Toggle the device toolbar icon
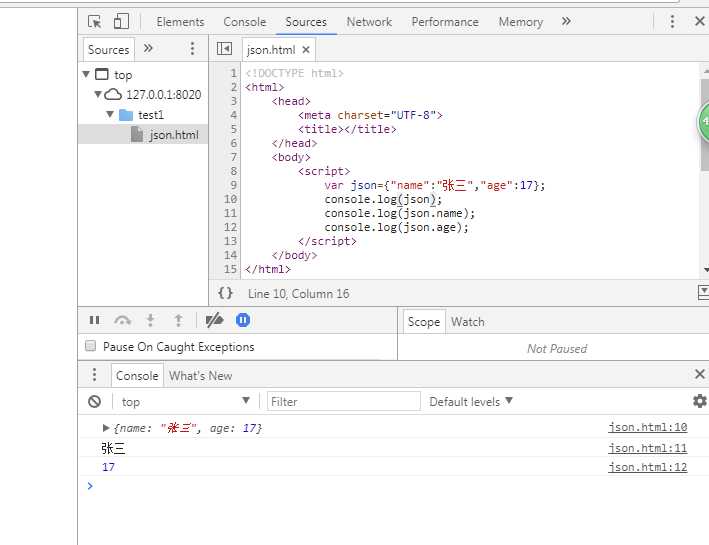 click(x=121, y=21)
